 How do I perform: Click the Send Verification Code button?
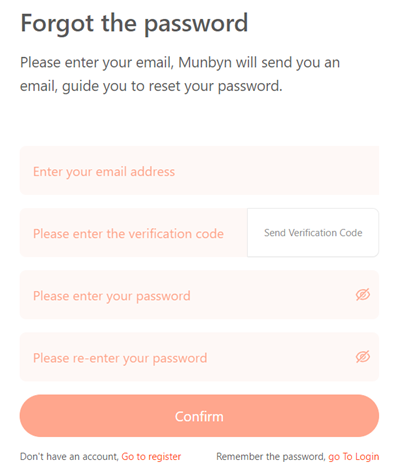coord(313,233)
